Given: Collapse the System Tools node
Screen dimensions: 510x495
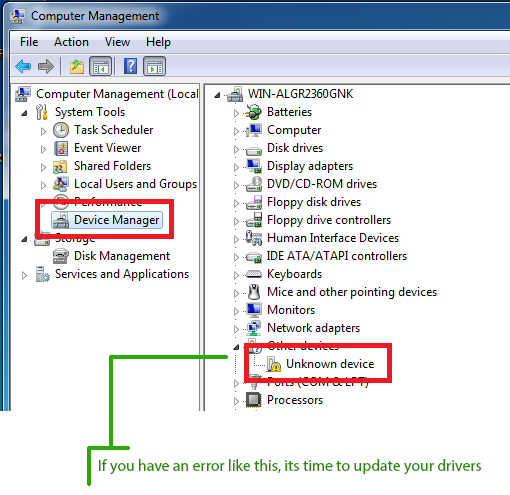Looking at the screenshot, I should click(24, 113).
